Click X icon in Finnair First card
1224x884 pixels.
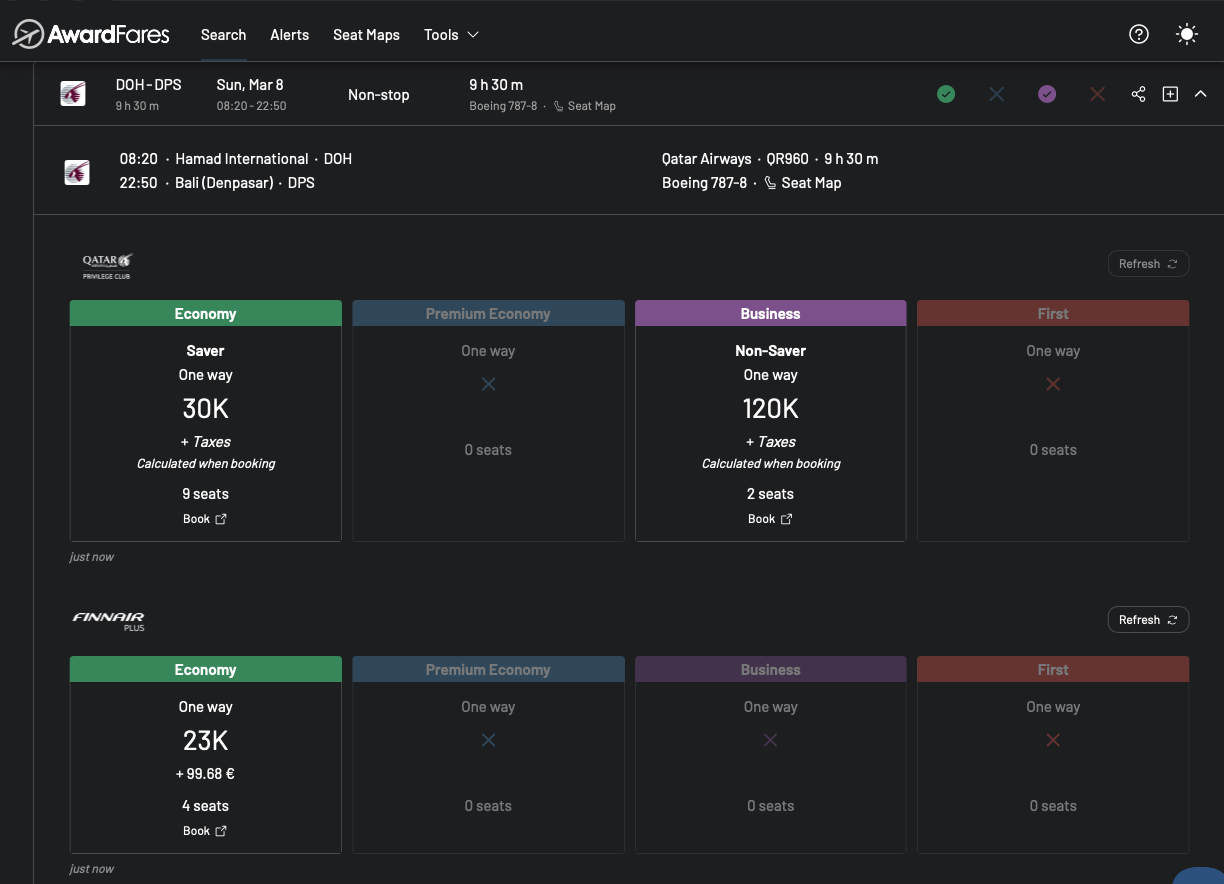[x=1053, y=740]
